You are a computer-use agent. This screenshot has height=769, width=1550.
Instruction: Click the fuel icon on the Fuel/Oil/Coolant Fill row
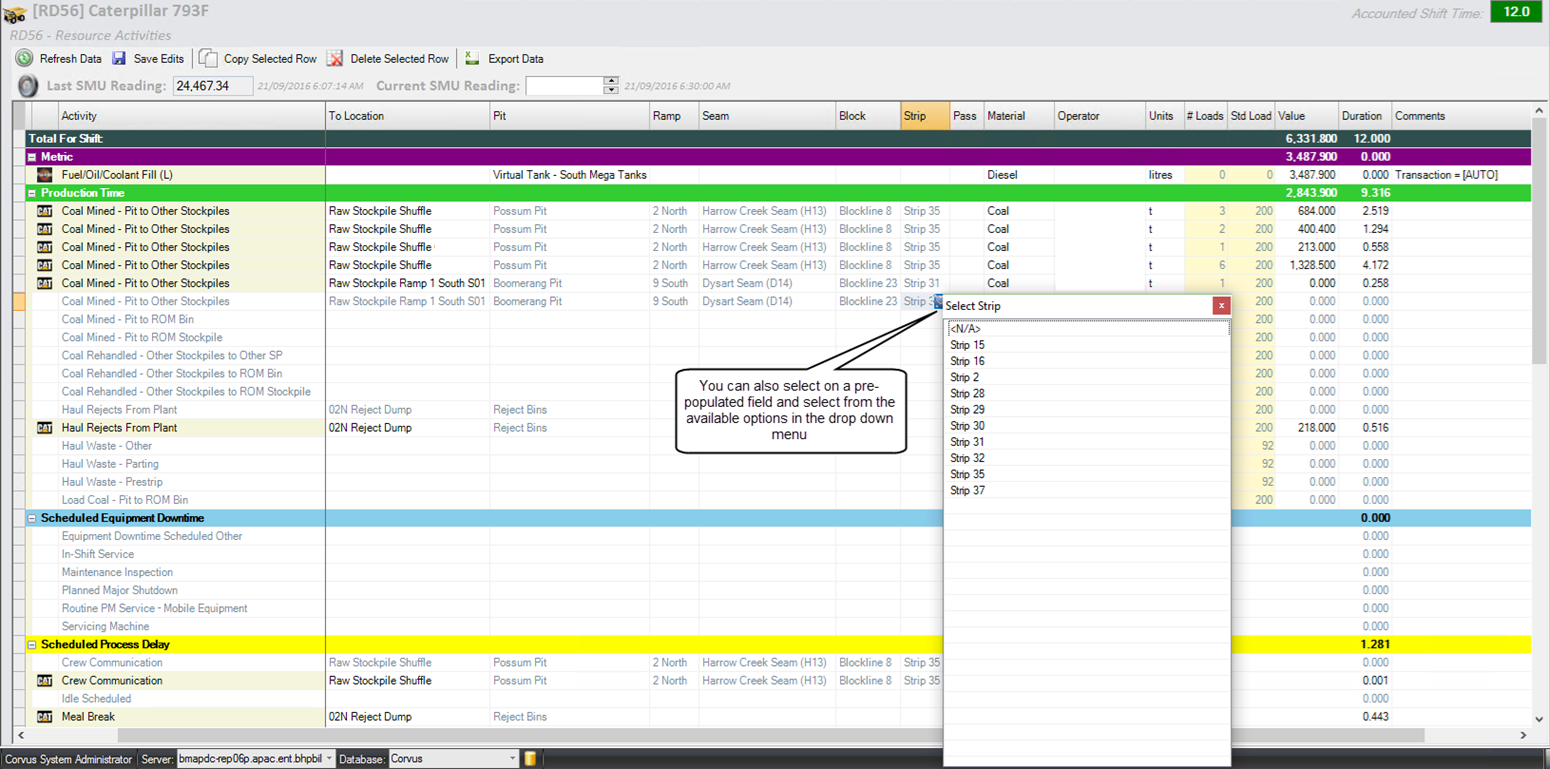(x=44, y=175)
